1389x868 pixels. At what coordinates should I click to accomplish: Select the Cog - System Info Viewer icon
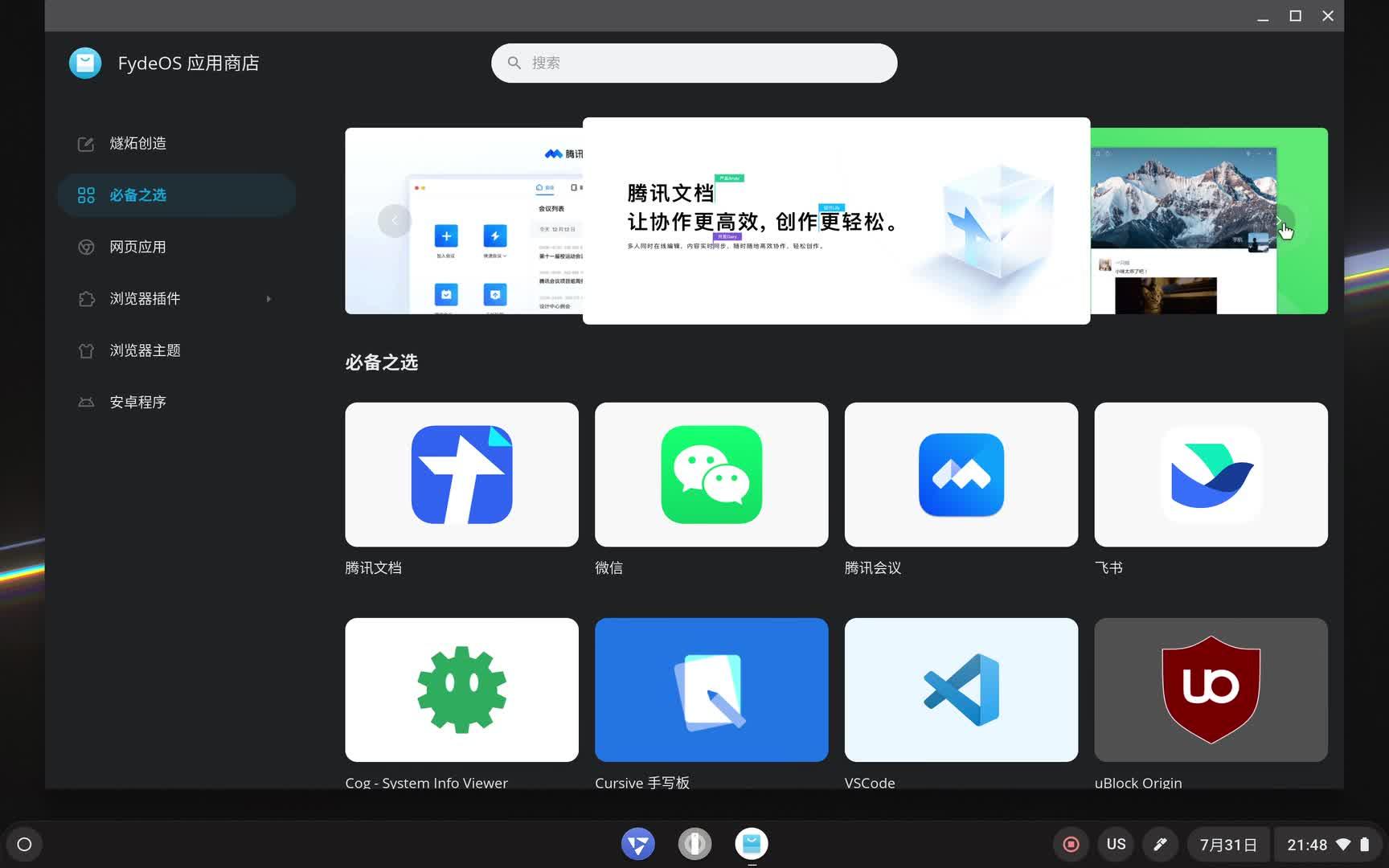click(x=461, y=689)
